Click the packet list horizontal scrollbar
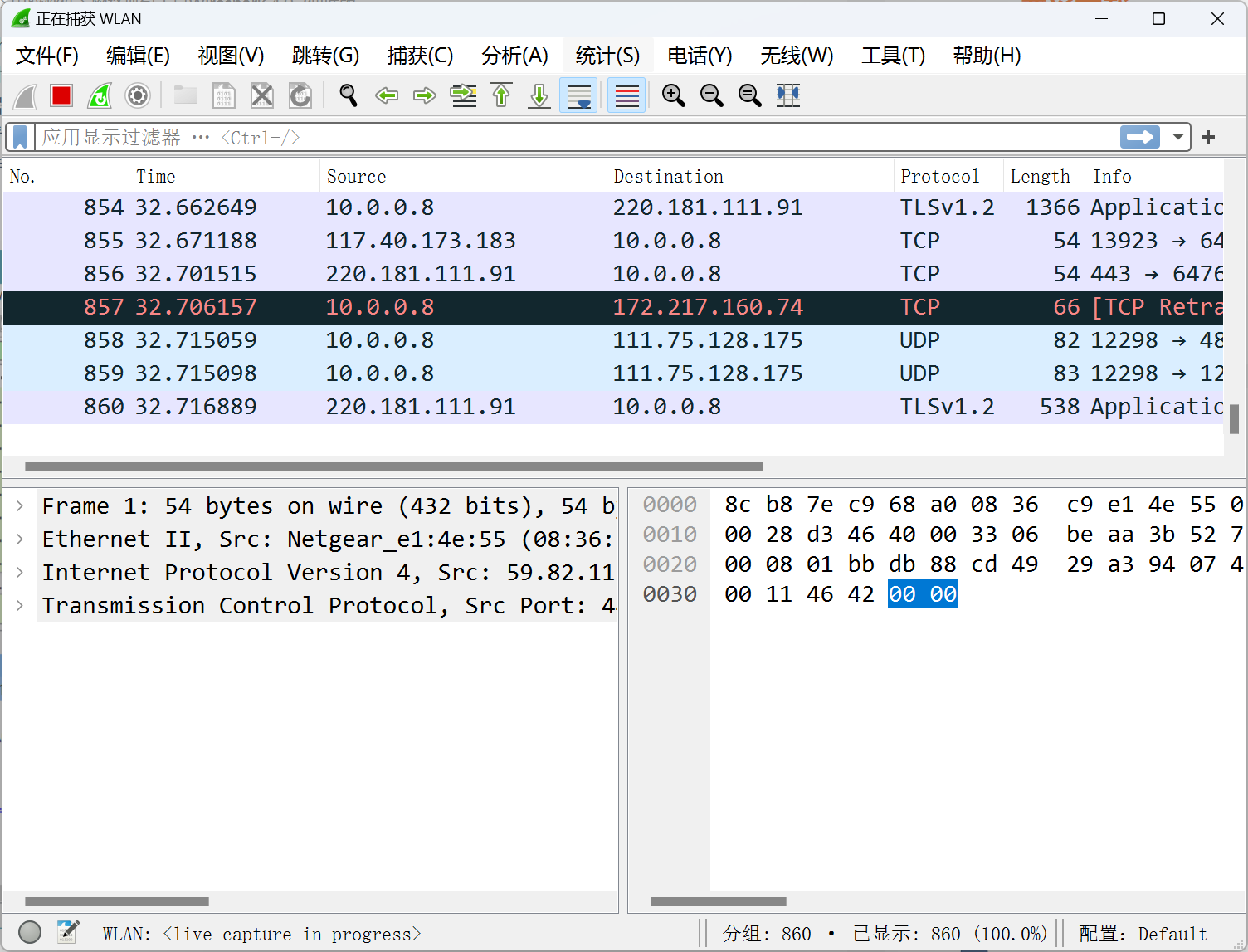 393,466
